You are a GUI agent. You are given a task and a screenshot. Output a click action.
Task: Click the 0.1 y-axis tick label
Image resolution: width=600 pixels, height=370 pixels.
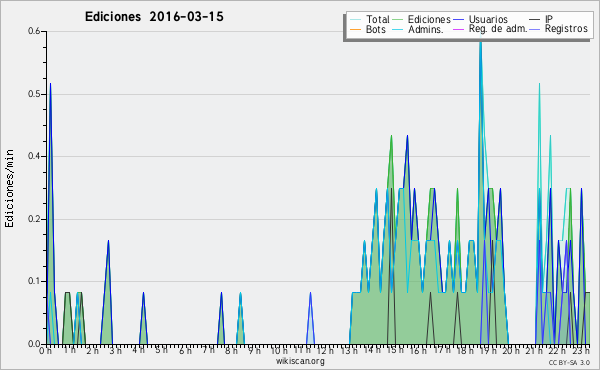click(34, 281)
